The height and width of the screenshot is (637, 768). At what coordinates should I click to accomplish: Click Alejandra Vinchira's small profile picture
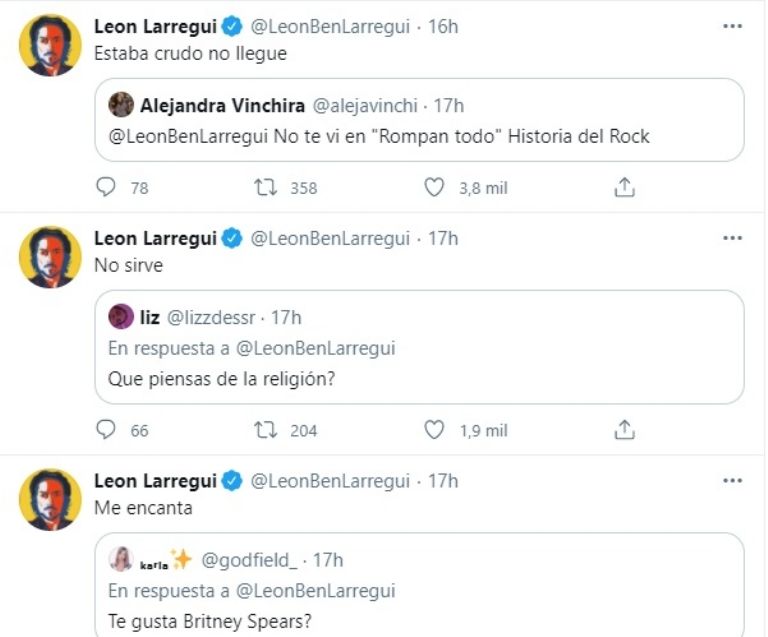(121, 105)
